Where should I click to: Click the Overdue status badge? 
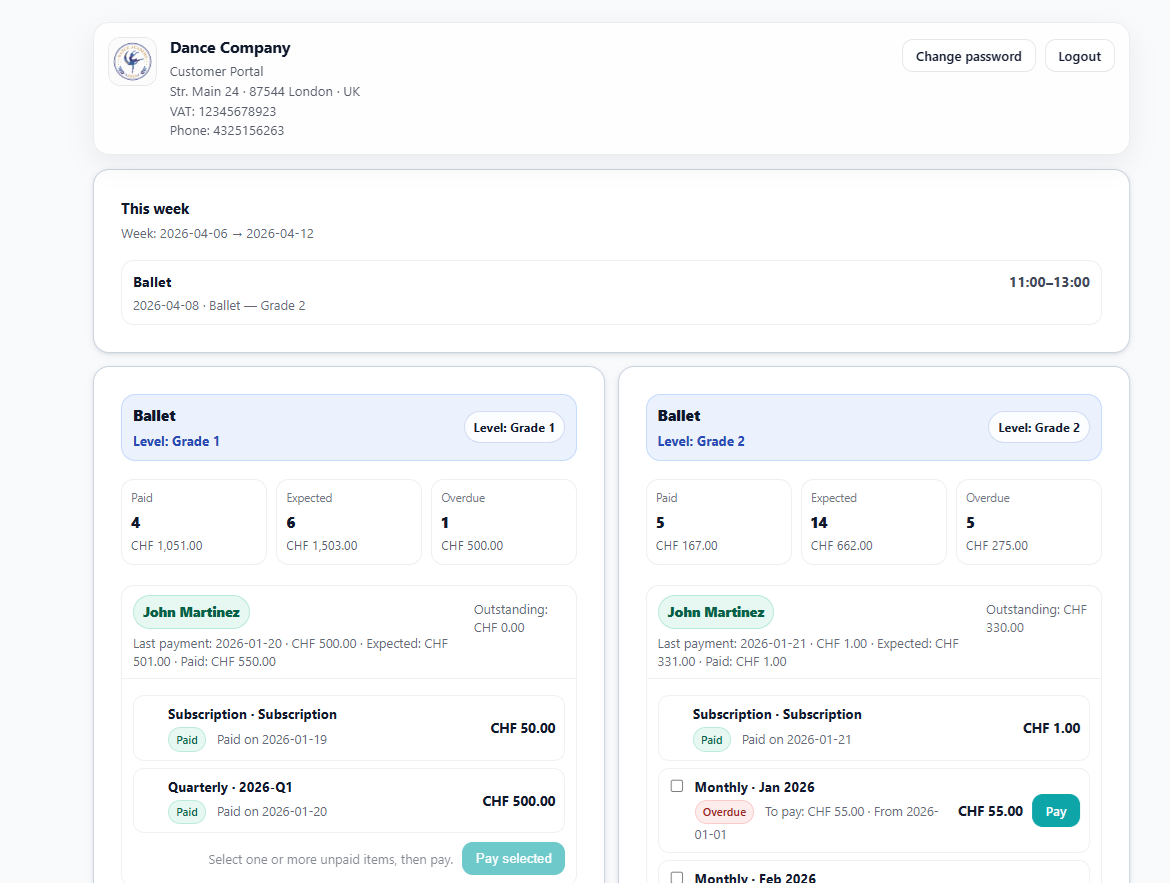(724, 812)
